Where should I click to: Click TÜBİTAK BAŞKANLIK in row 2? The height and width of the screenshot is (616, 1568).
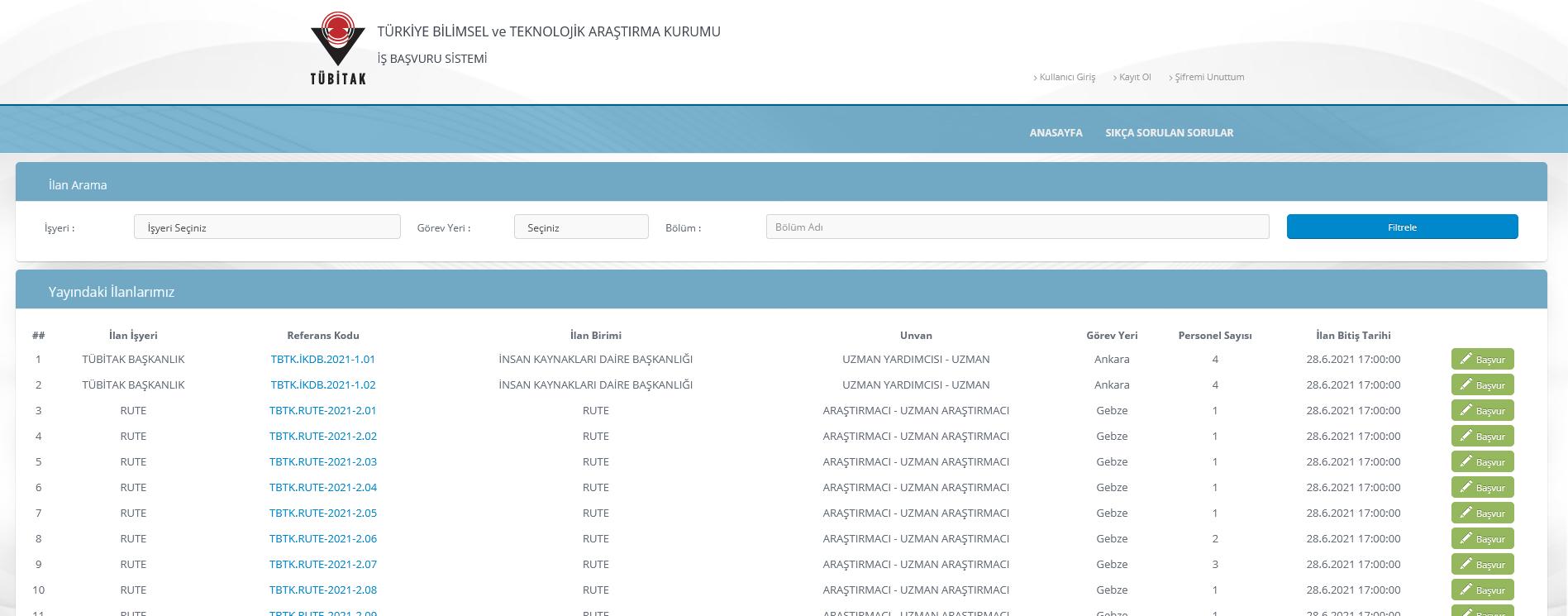133,384
